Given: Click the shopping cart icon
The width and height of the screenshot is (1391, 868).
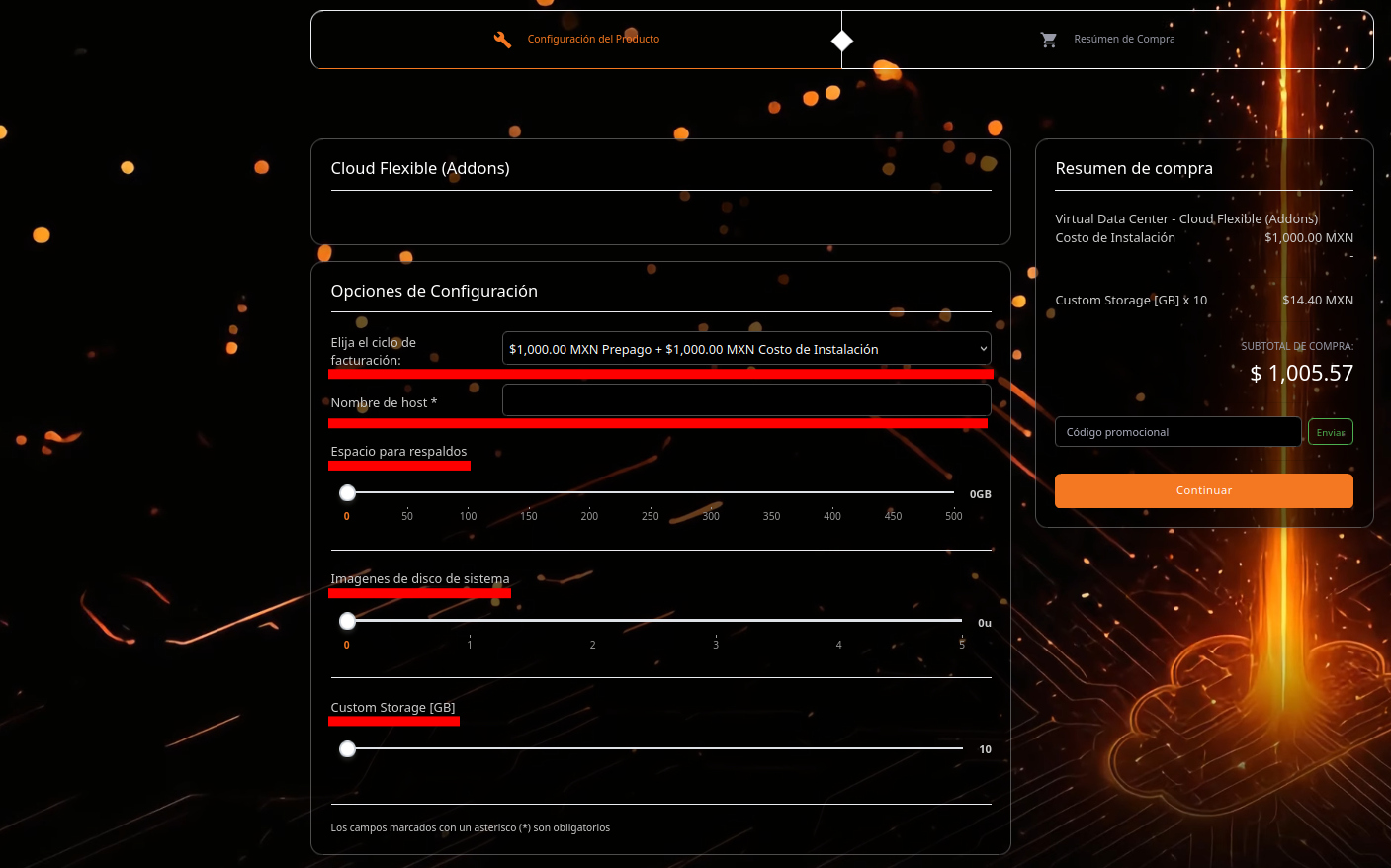Looking at the screenshot, I should [x=1049, y=40].
